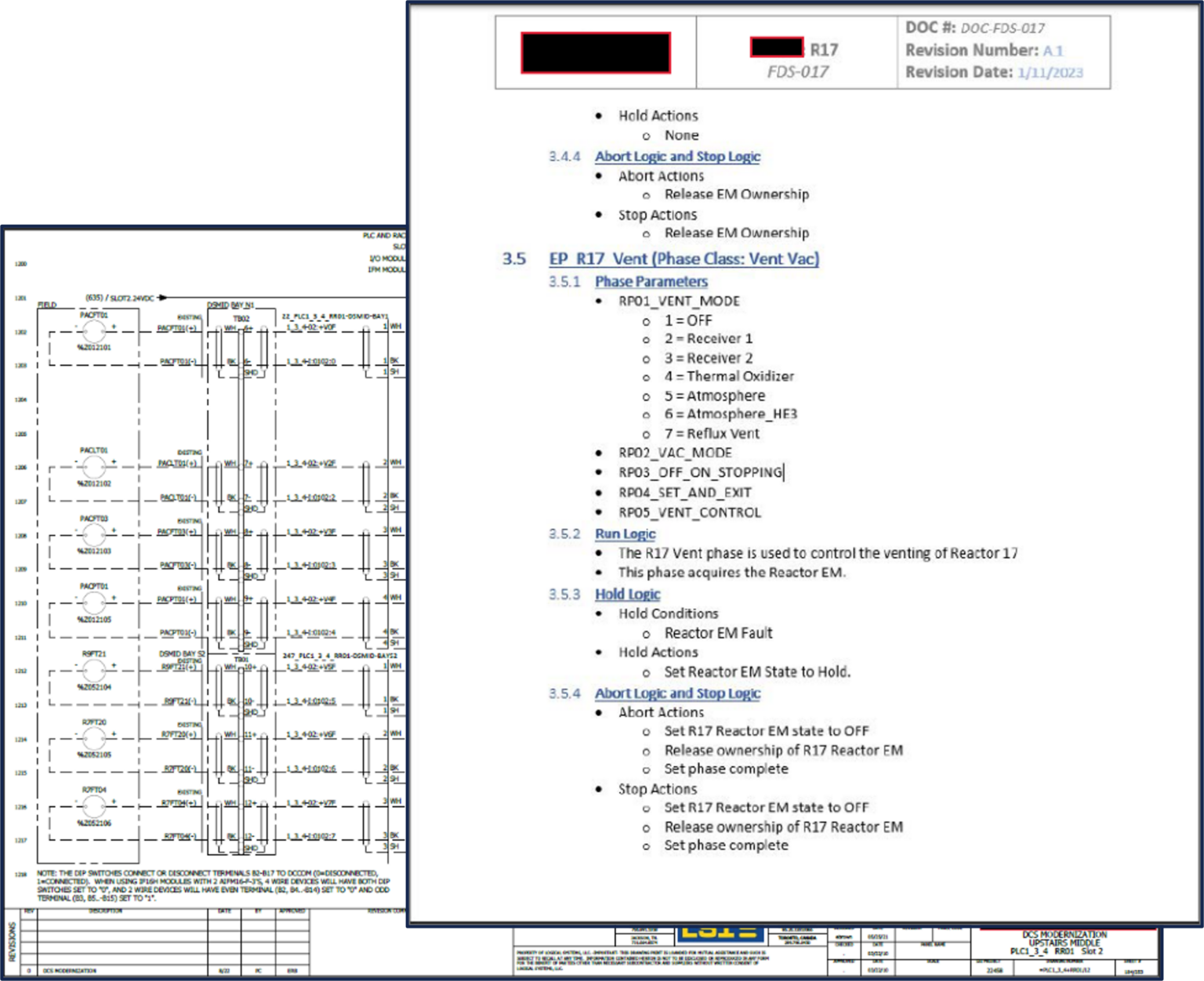Open the 'Phase Parameters' hyperlink

651,281
